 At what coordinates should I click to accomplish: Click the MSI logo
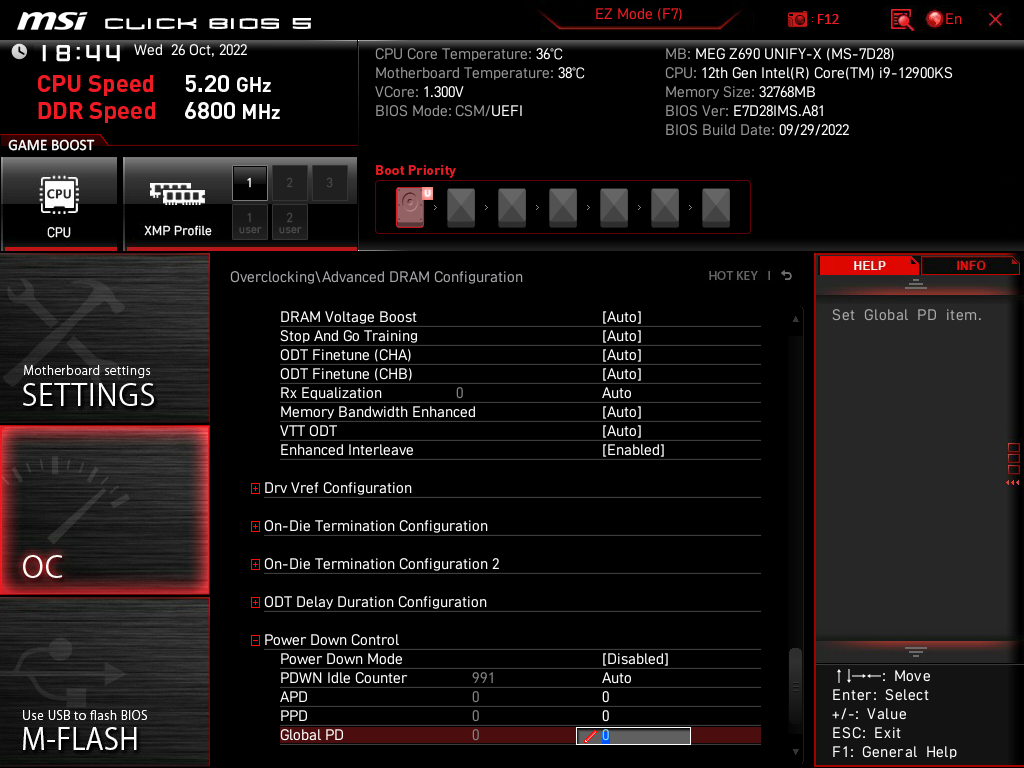(52, 22)
